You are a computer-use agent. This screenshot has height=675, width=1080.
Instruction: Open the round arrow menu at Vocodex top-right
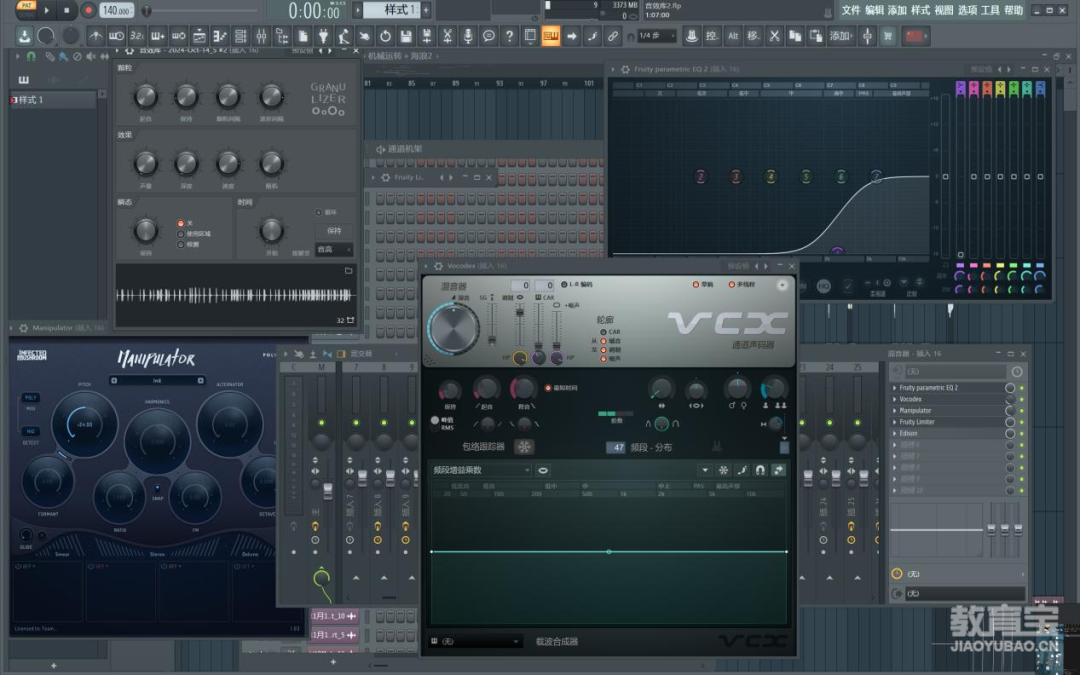click(782, 285)
